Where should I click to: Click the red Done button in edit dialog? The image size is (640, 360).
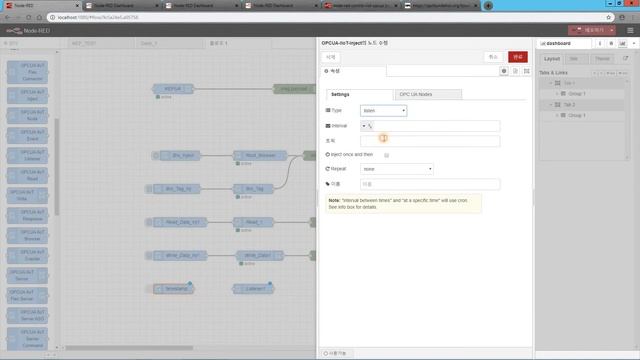coord(518,57)
